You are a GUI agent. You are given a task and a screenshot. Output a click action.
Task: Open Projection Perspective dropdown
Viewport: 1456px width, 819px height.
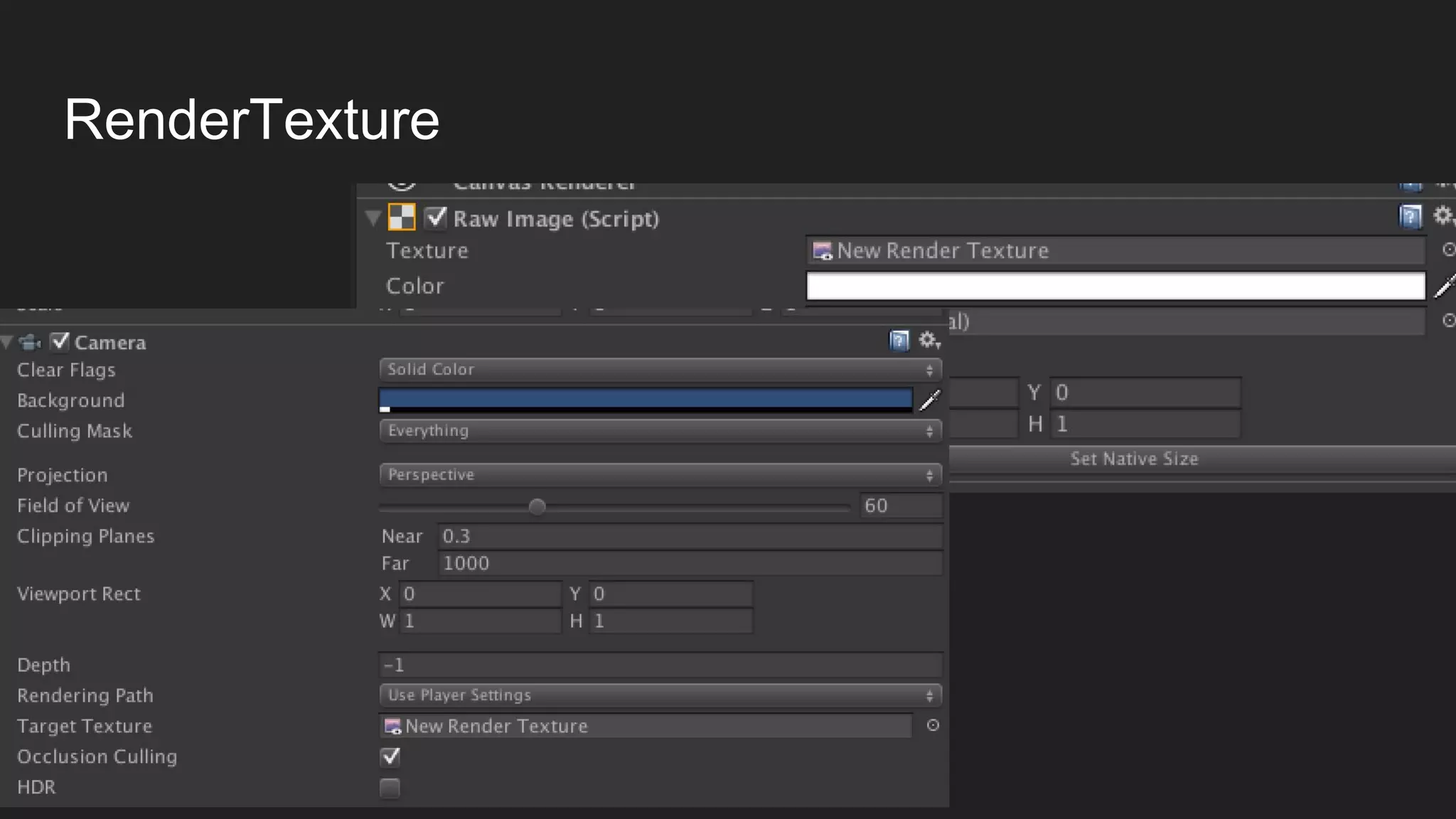point(660,475)
